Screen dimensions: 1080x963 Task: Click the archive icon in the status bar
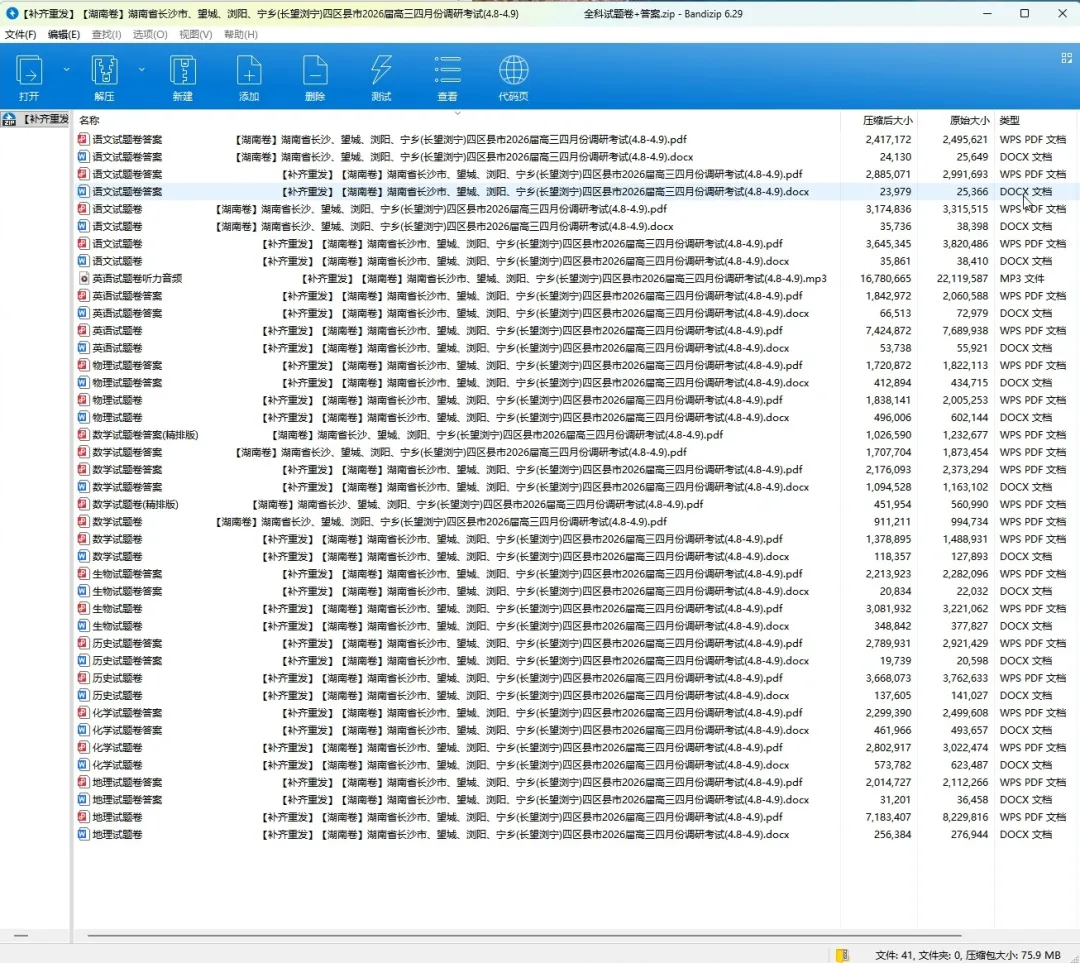[841, 955]
